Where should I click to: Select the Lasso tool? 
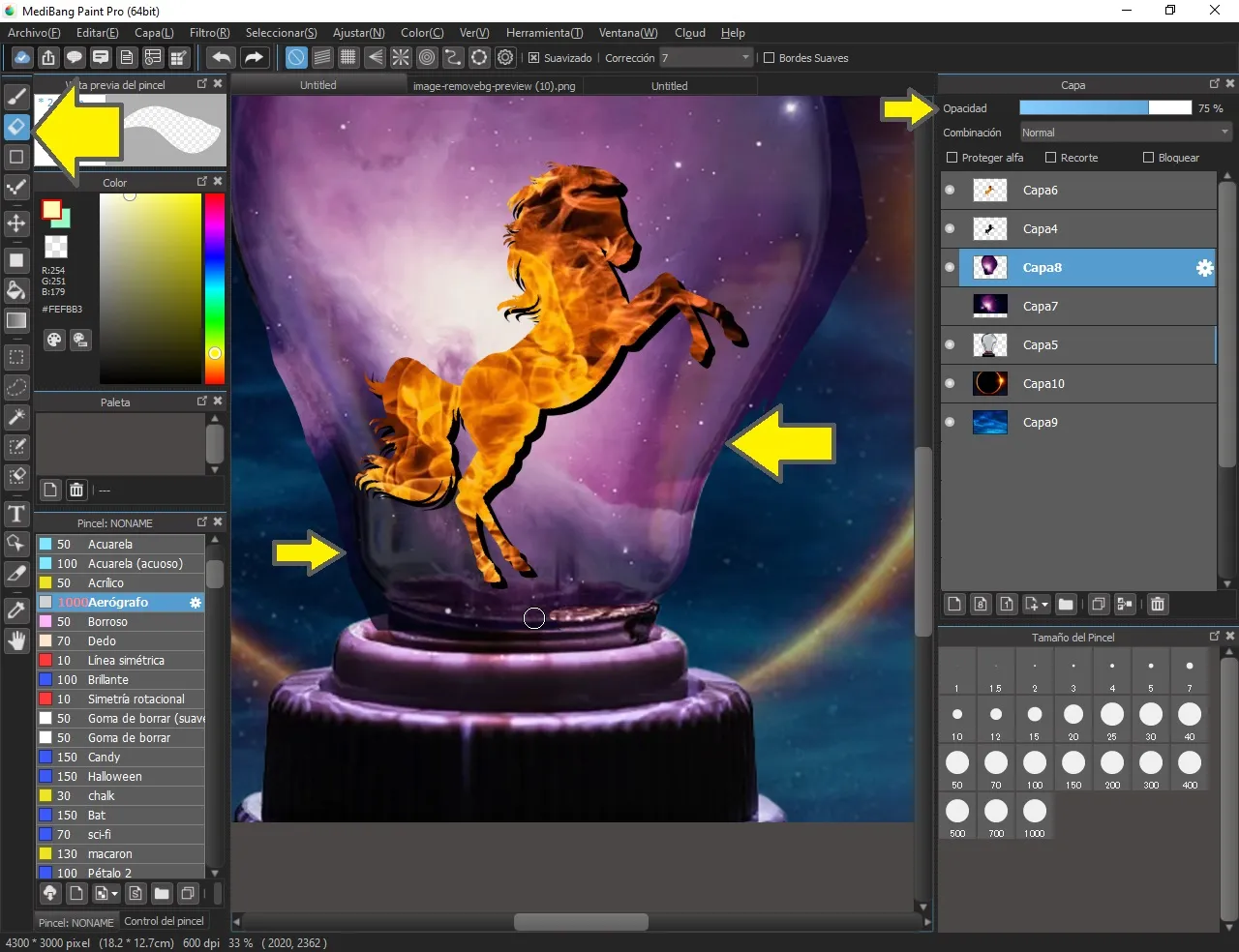[16, 387]
